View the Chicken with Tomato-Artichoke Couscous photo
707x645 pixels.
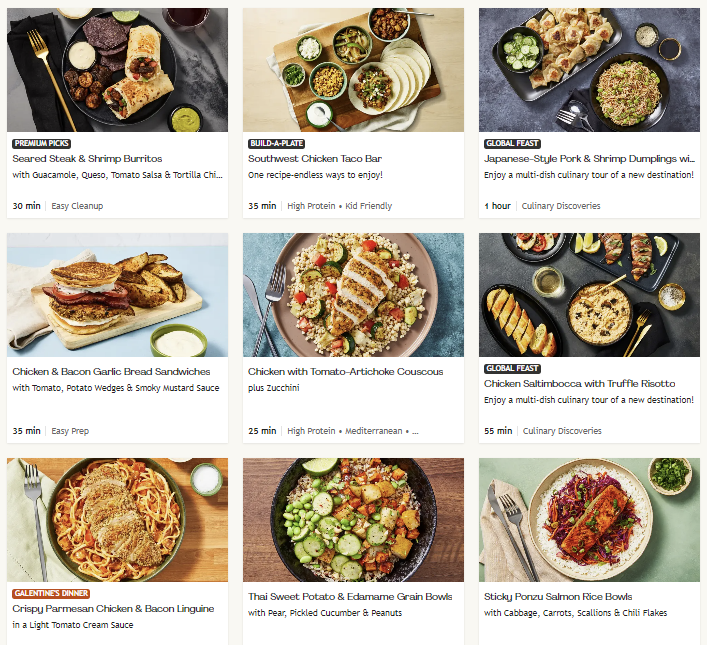(x=353, y=295)
